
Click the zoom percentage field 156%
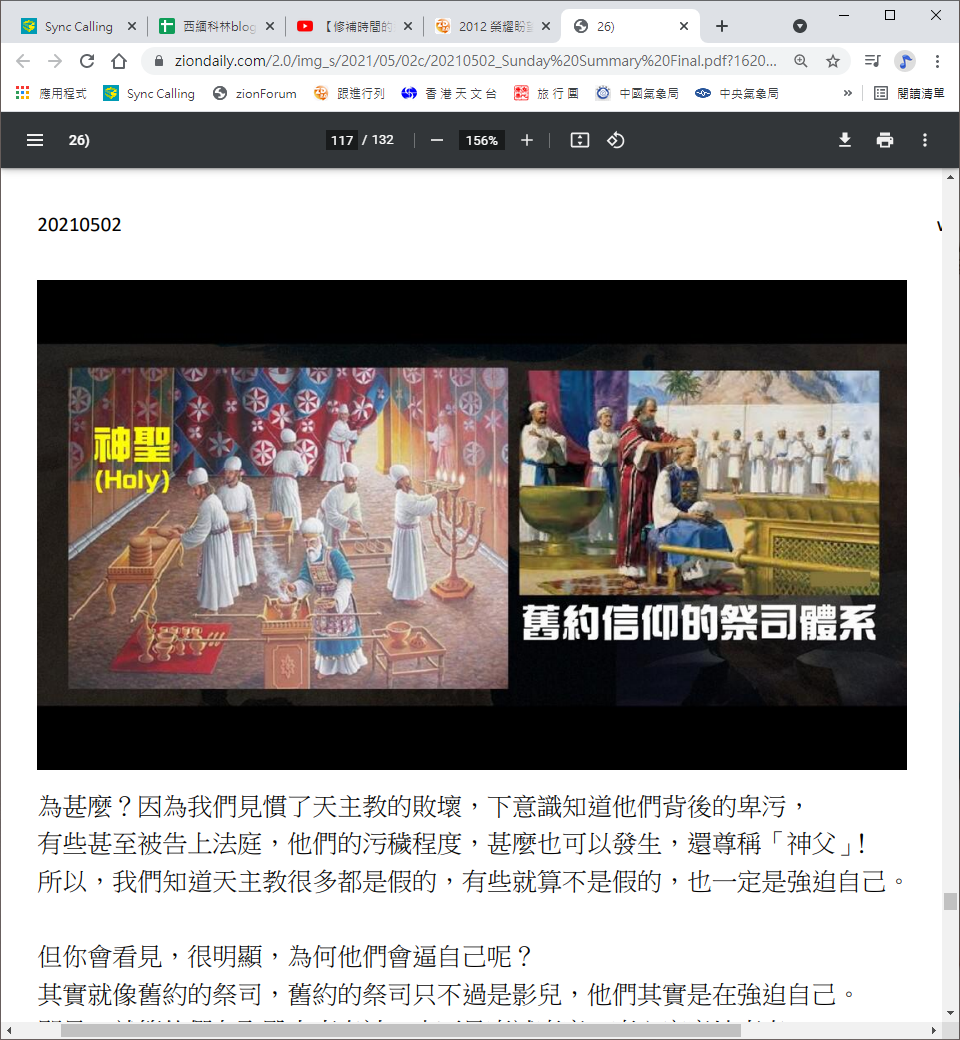[x=482, y=140]
